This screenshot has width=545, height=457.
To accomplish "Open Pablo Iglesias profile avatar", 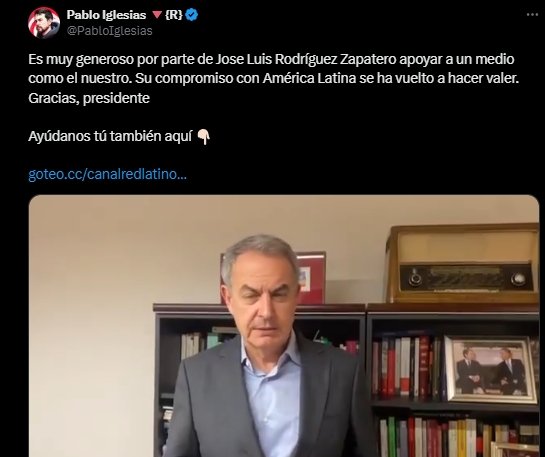I will [44, 23].
